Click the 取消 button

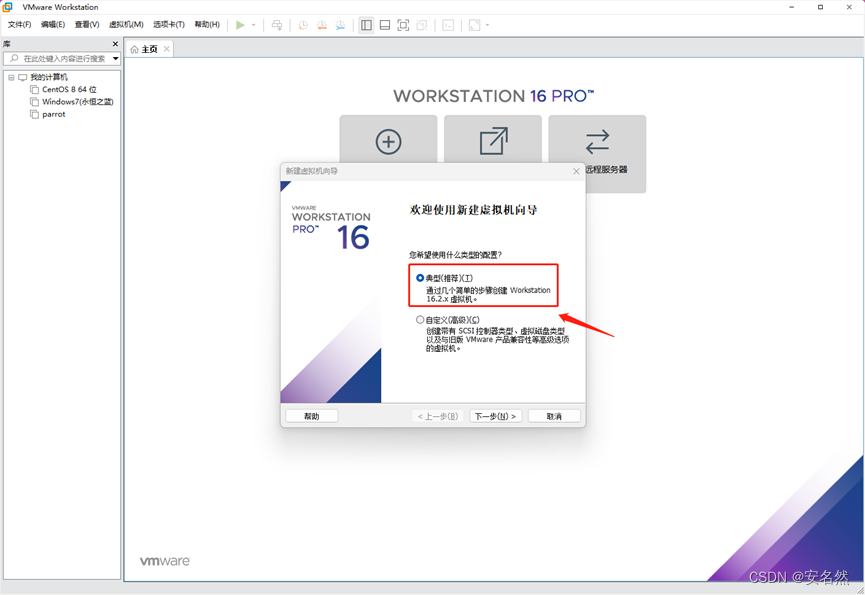pyautogui.click(x=554, y=416)
